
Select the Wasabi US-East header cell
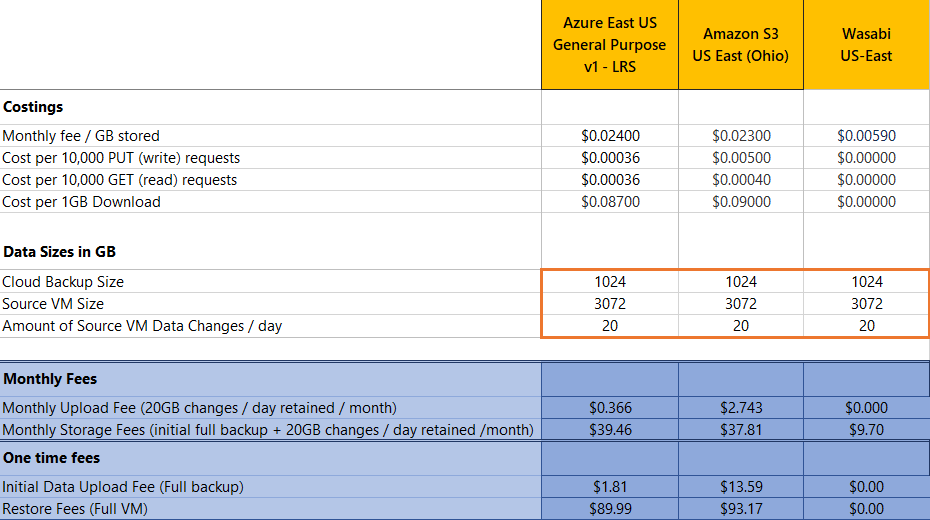coord(867,44)
